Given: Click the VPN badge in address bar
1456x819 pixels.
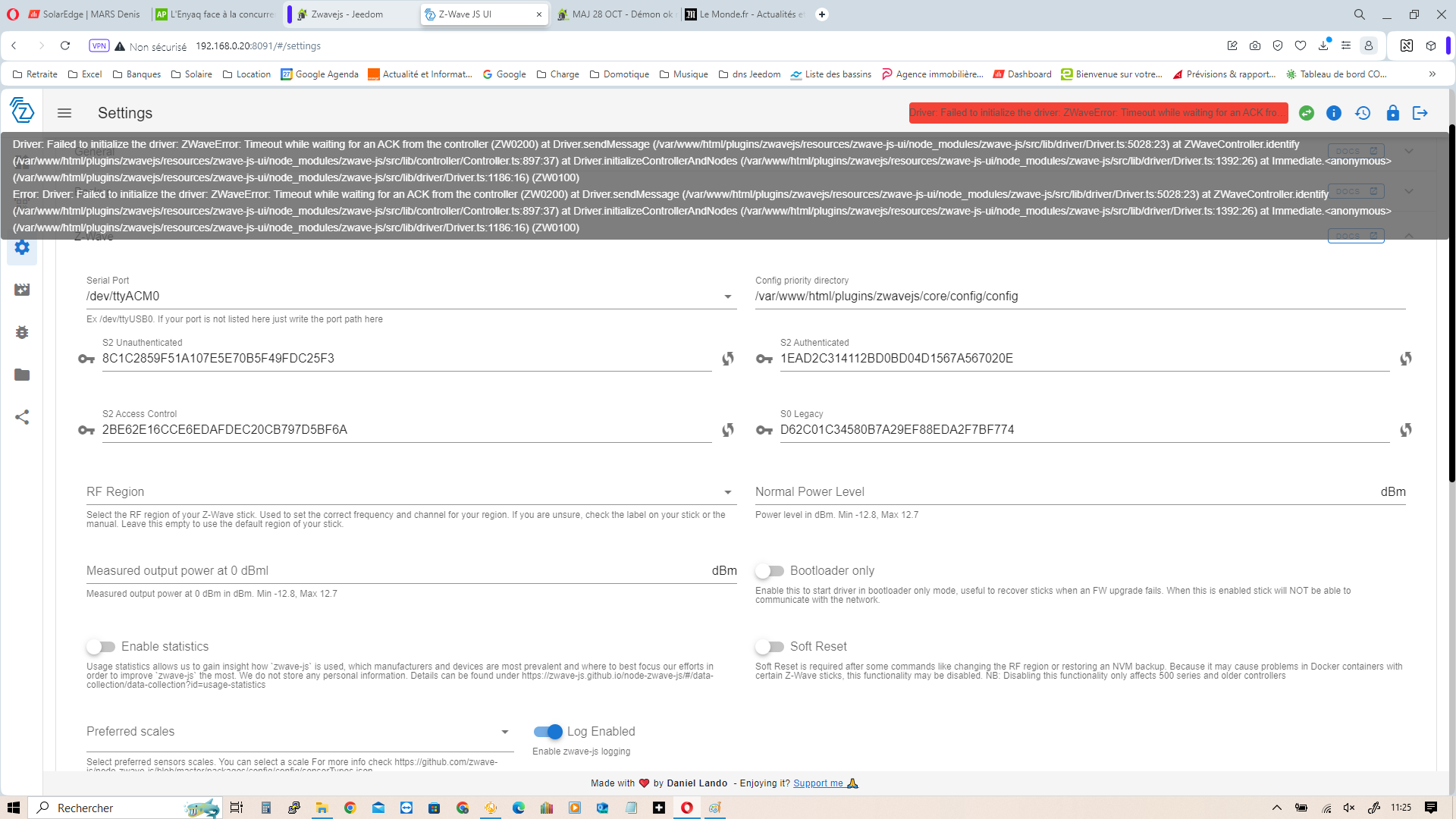Looking at the screenshot, I should click(x=99, y=45).
